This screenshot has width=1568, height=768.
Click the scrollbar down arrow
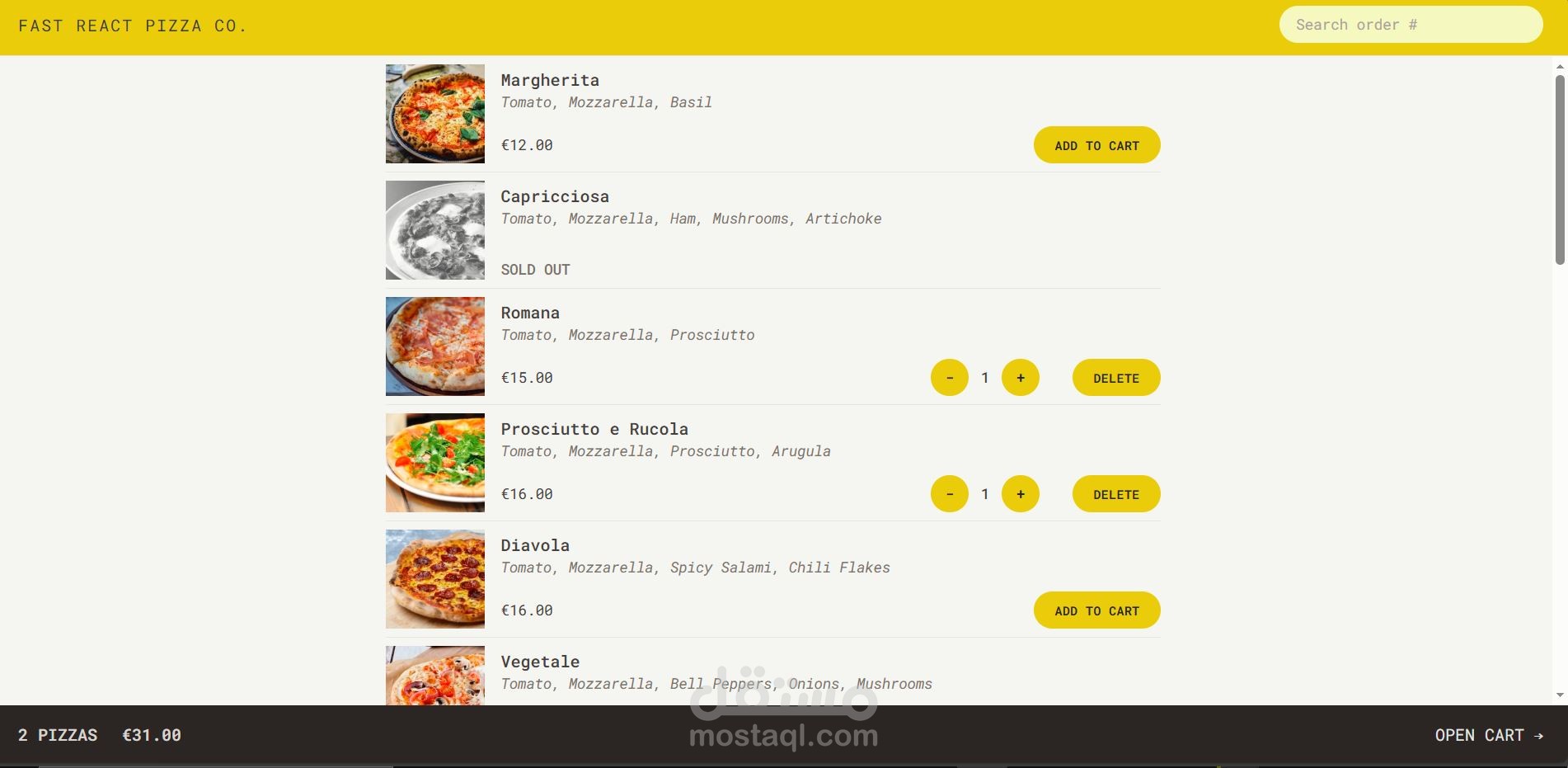point(1560,695)
